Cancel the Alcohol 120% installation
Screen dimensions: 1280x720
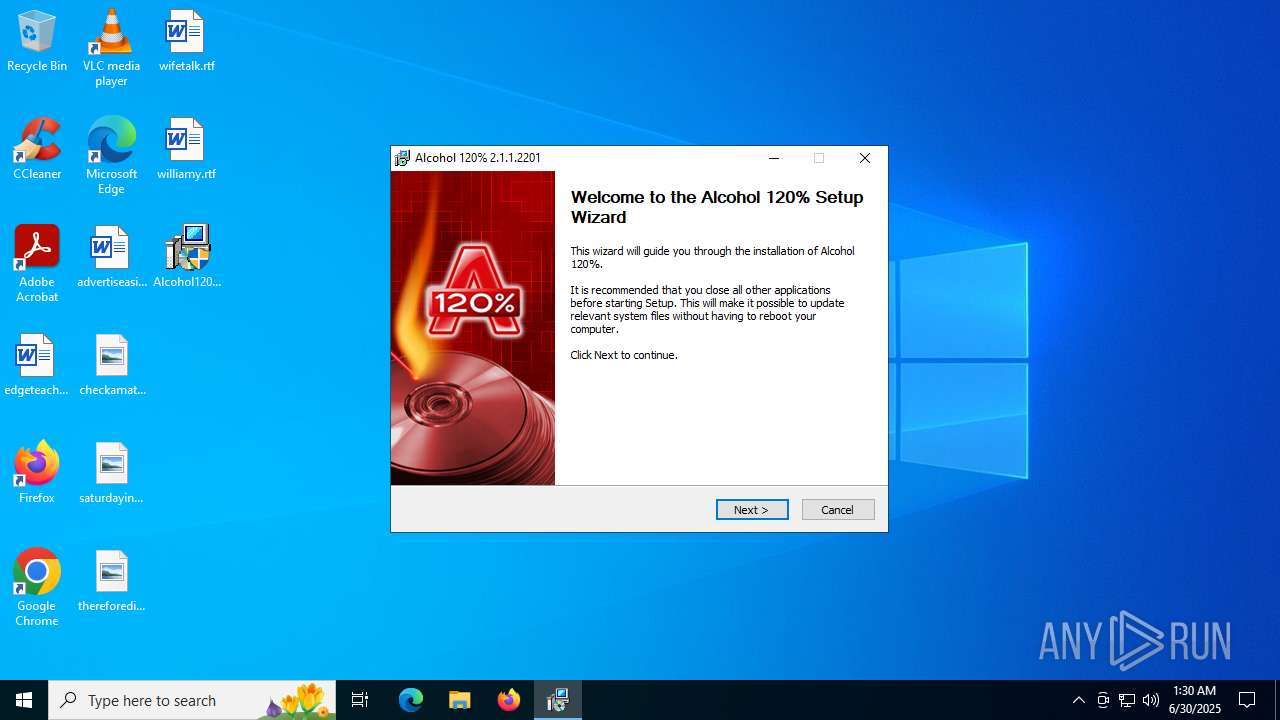point(838,510)
